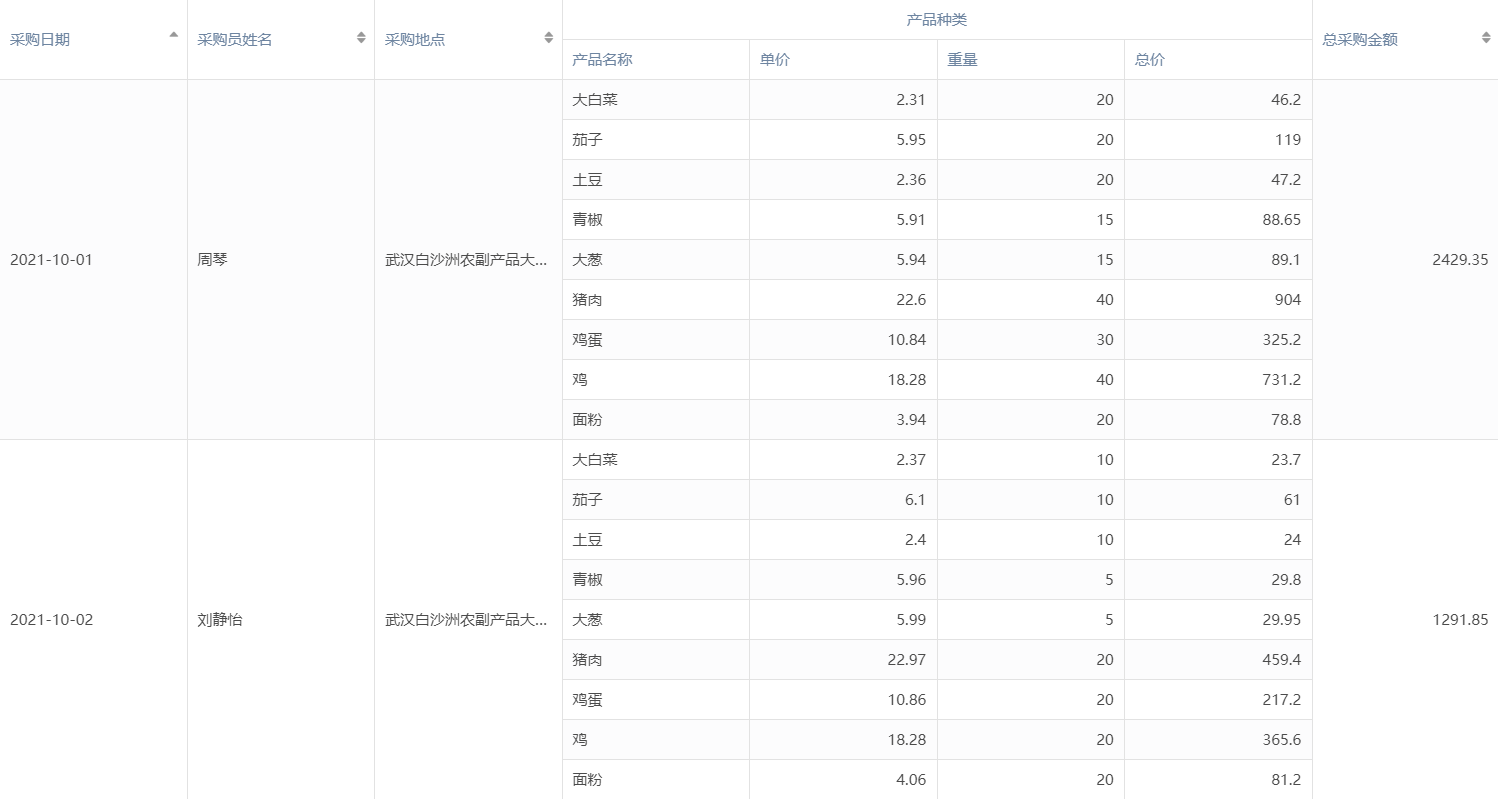Click the sort icon in 采购员姓名 header
Screen dimensions: 1498x799
361,38
